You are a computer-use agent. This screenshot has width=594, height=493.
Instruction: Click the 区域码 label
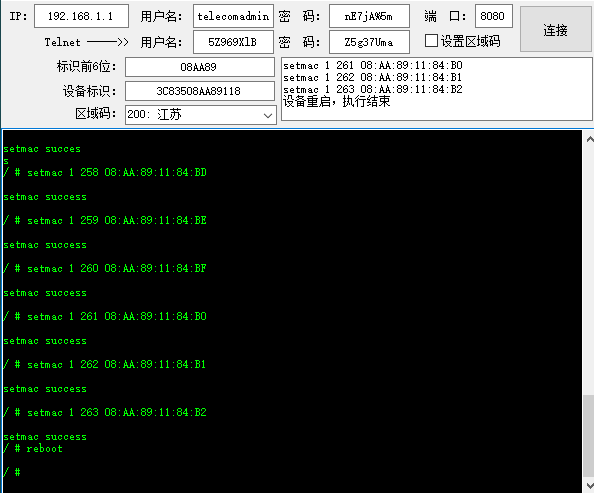[95, 113]
